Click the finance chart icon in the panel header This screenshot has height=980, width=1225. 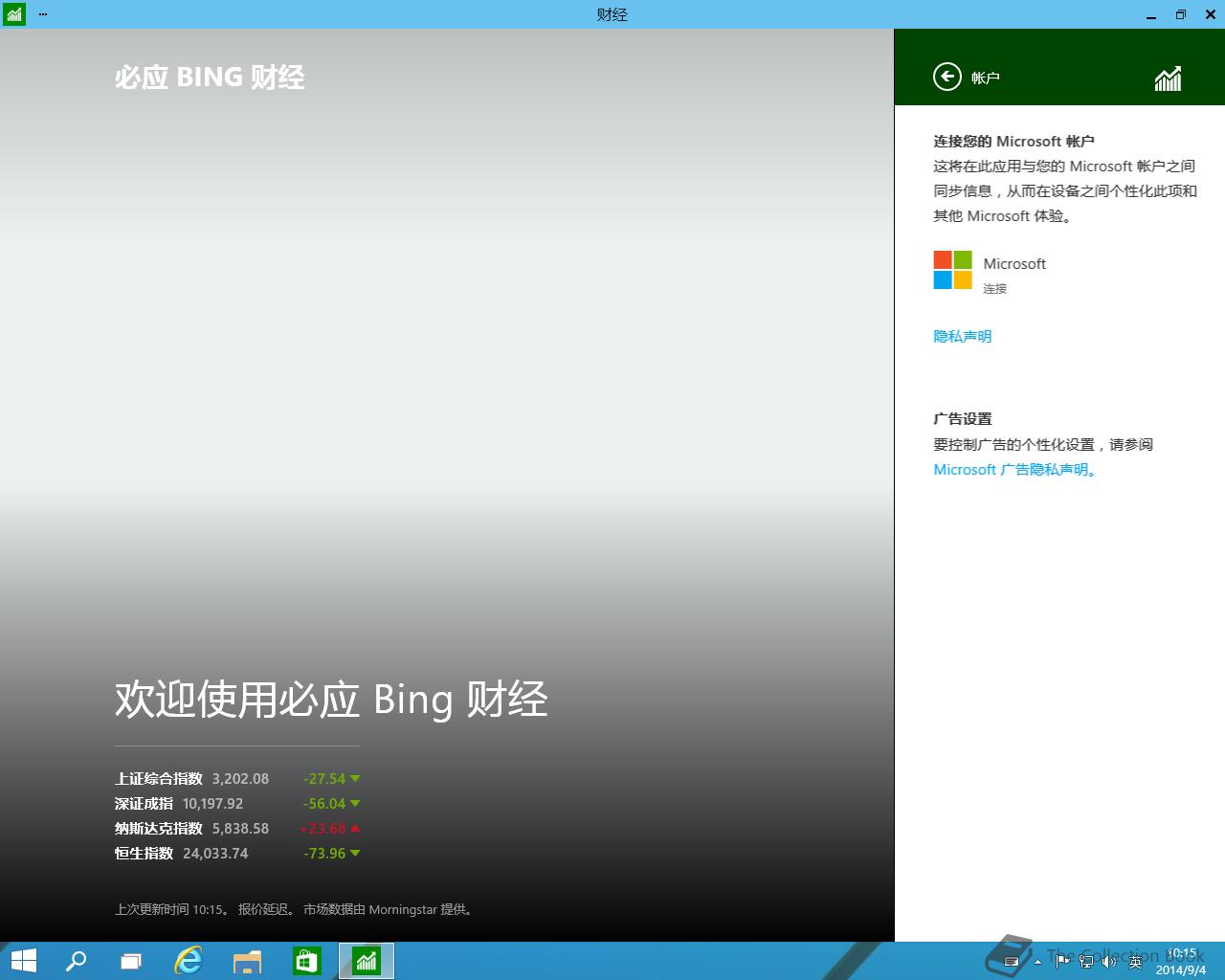tap(1168, 78)
